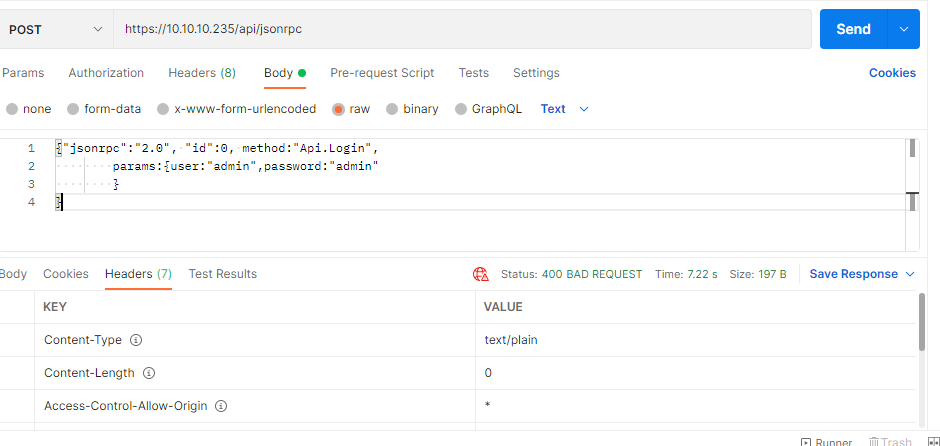Screen dimensions: 940x446
Task: Open the Send button arrow dropdown
Action: pos(904,29)
